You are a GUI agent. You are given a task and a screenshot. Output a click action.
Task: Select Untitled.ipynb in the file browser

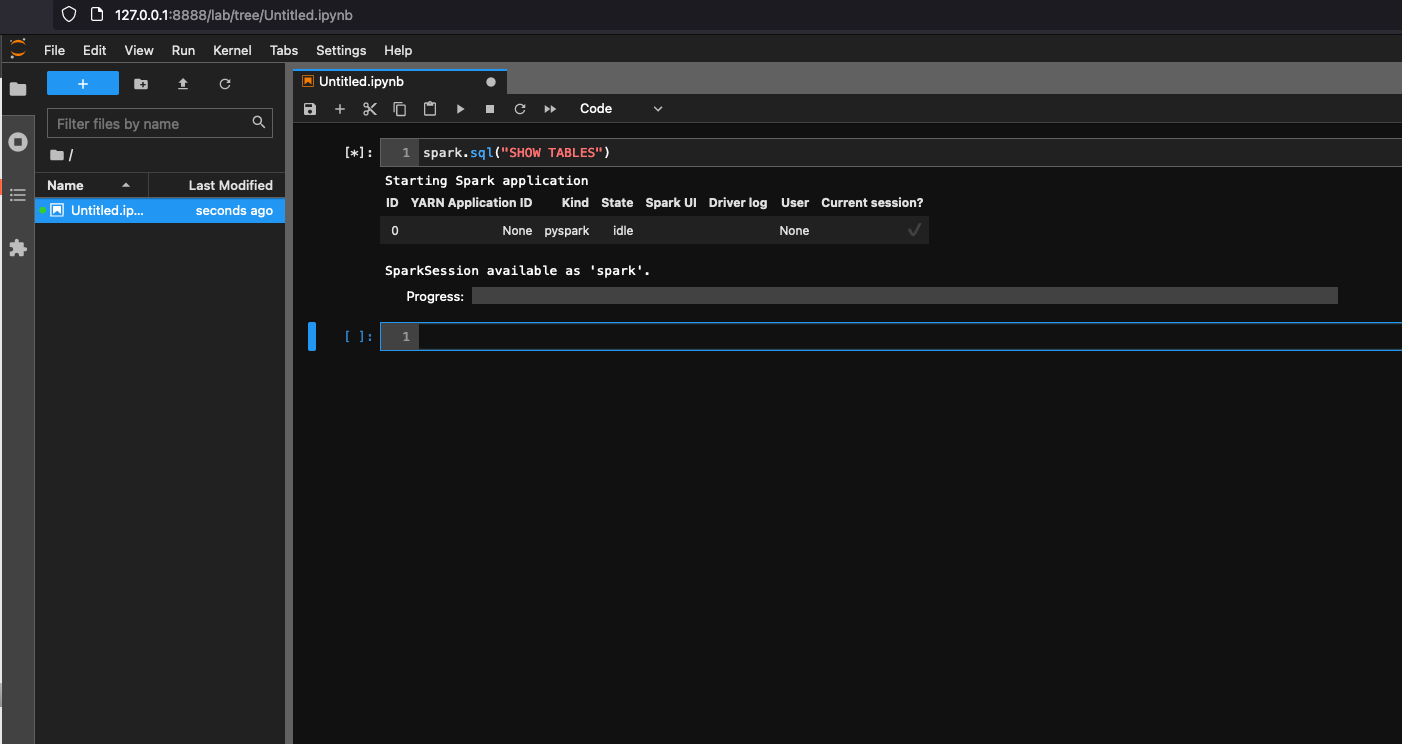[x=107, y=211]
